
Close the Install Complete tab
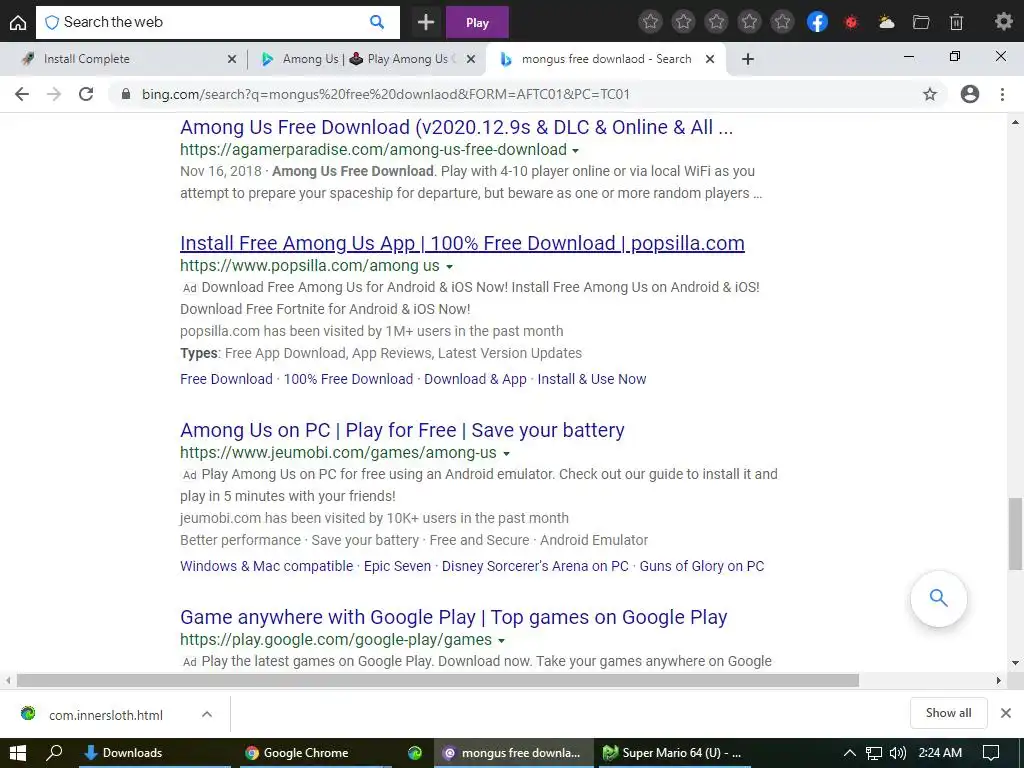click(x=231, y=59)
